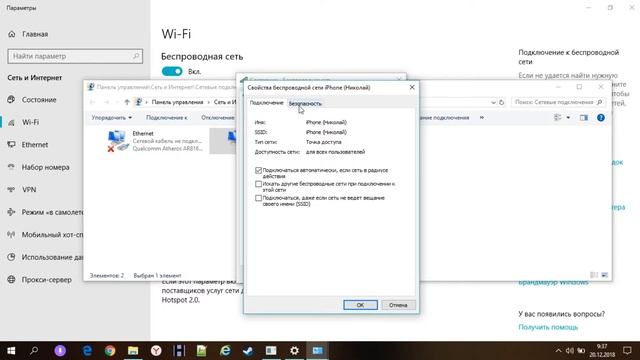Click the Найти параметр search field
Viewport: 640px width, 360px height.
click(x=75, y=56)
